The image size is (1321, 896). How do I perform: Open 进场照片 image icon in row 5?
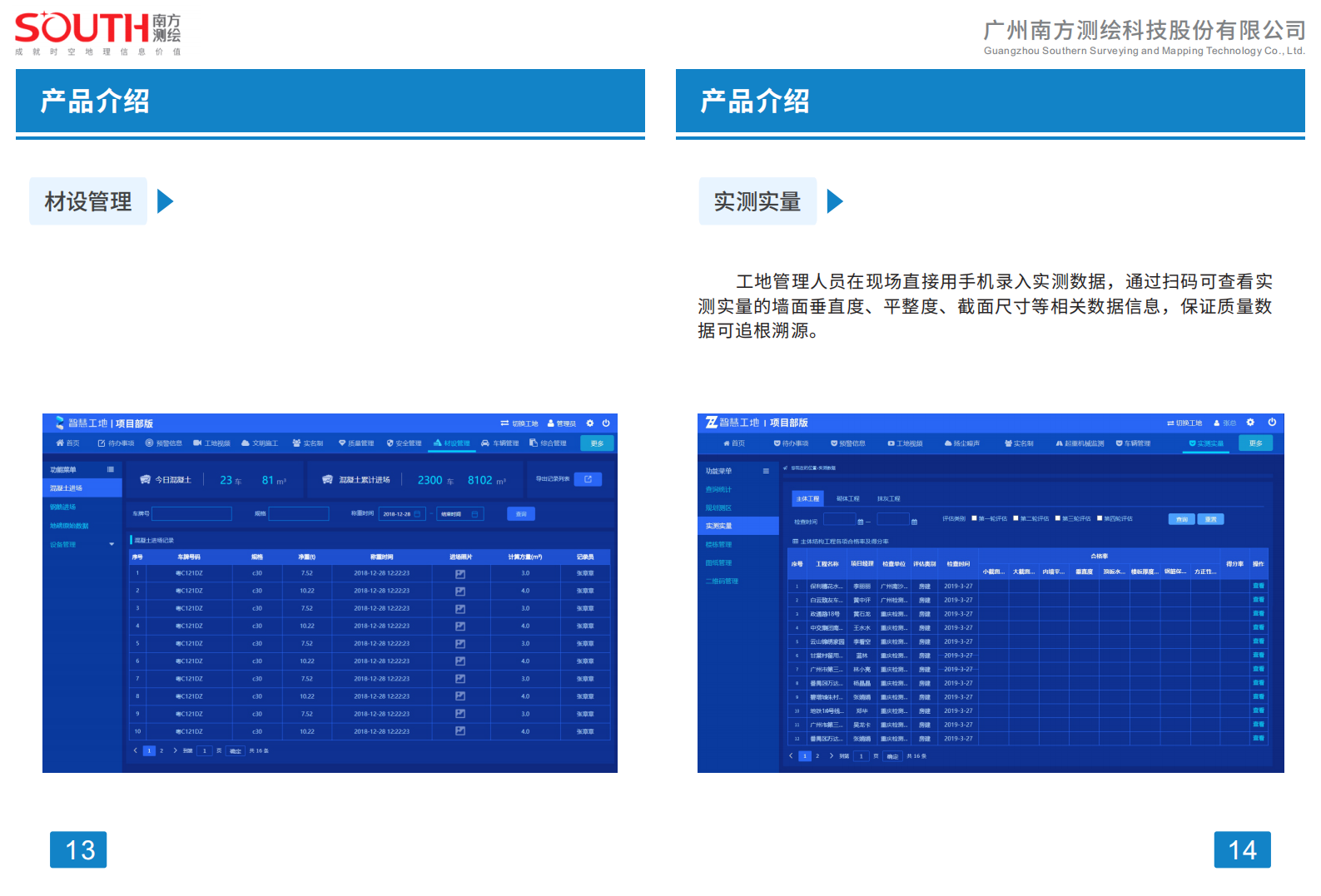pos(460,644)
